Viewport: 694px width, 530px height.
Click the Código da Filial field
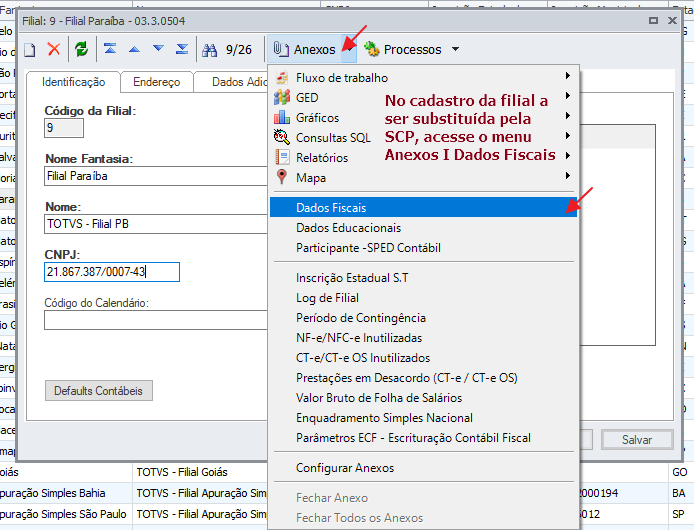64,128
